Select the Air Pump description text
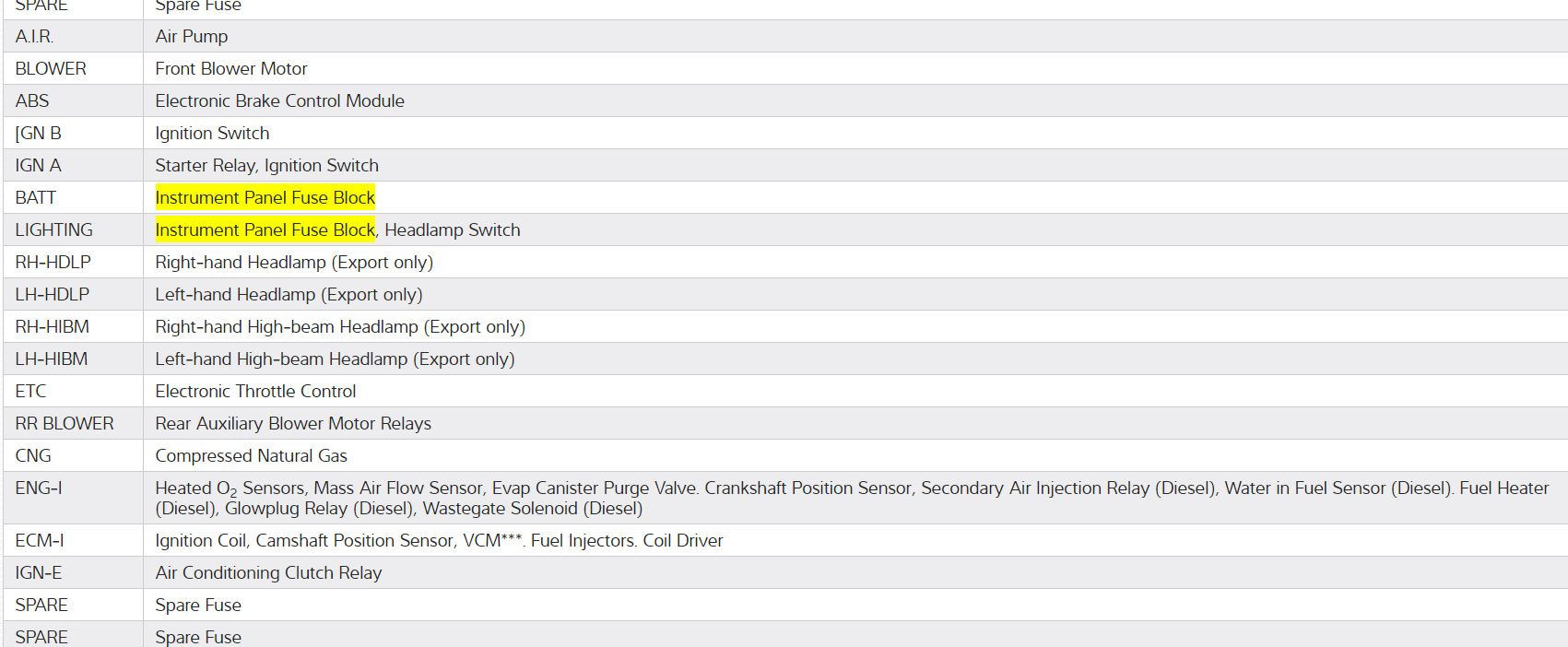Viewport: 1568px width, 647px height. coord(192,37)
